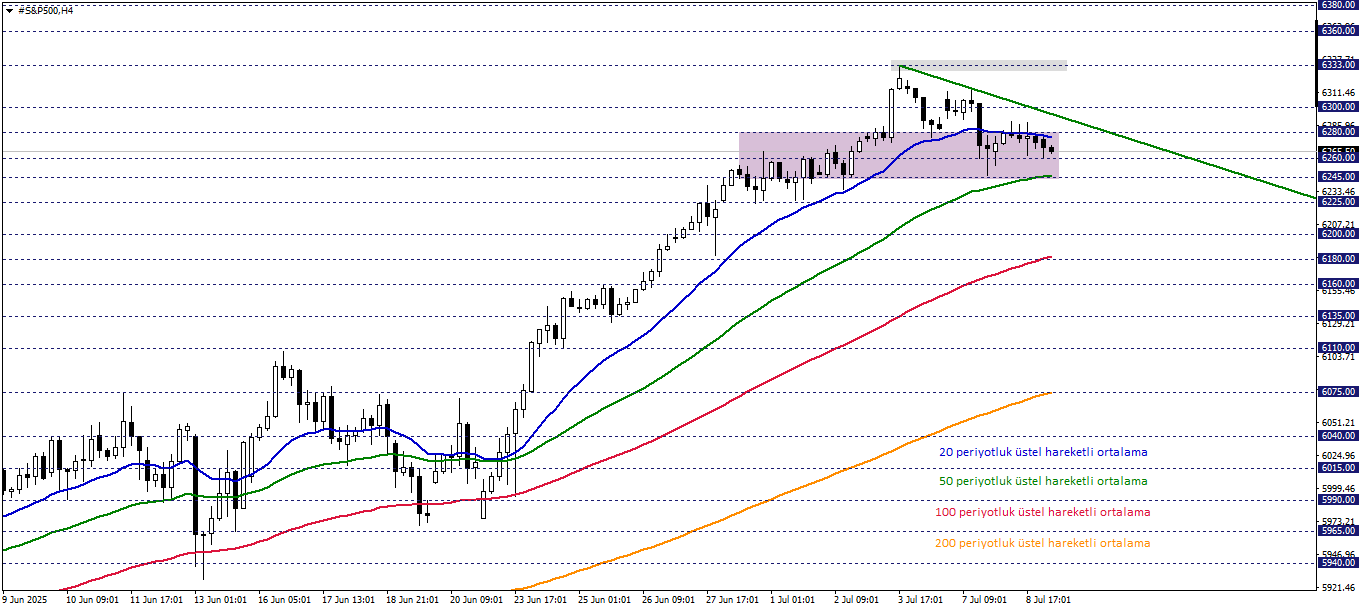1362x611 pixels.
Task: Select the 6110.00 price level label
Action: tap(1338, 347)
